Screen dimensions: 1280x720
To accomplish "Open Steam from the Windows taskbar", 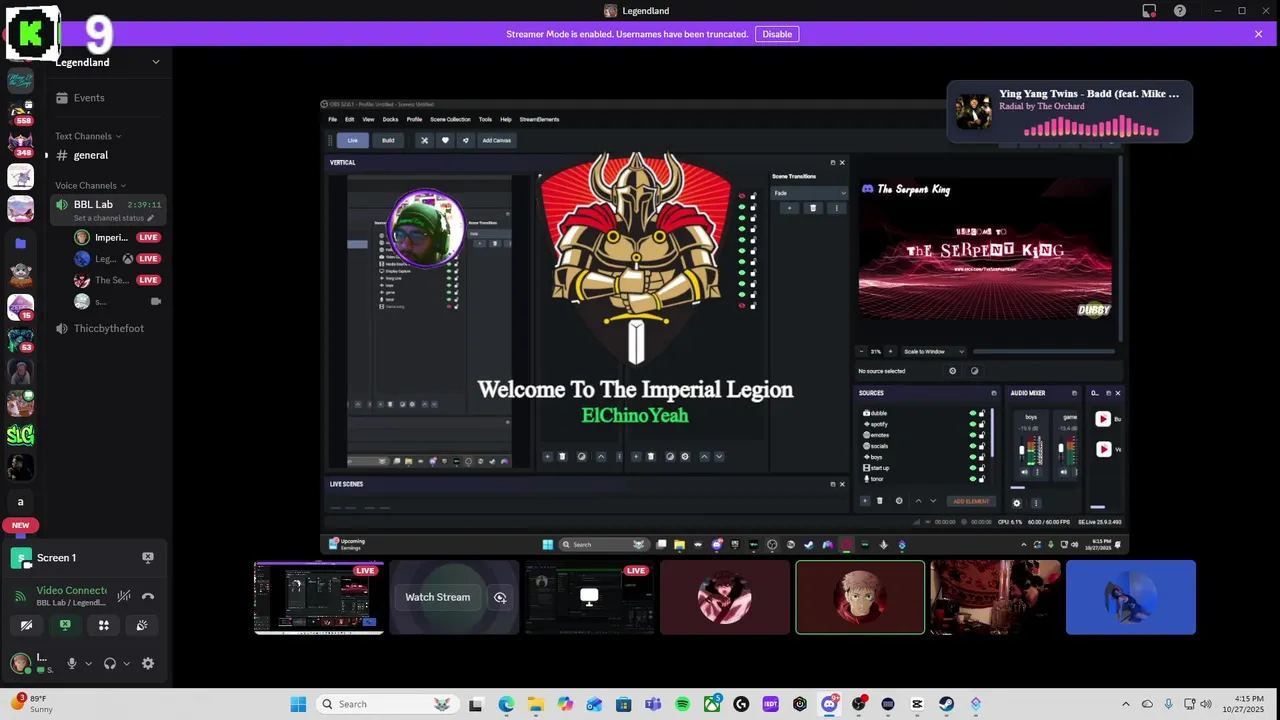I will [x=946, y=704].
